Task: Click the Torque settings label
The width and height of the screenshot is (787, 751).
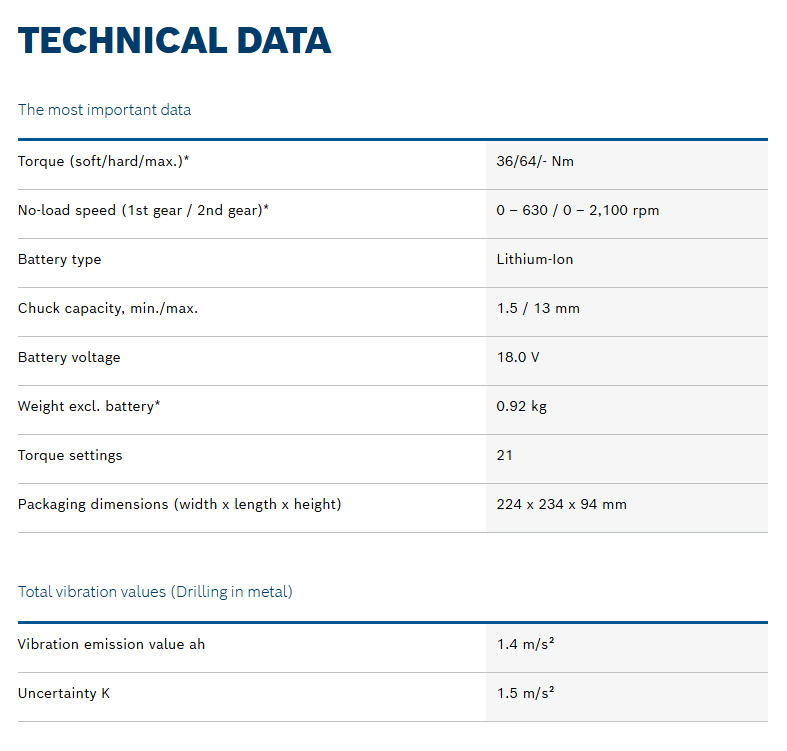Action: tap(70, 455)
